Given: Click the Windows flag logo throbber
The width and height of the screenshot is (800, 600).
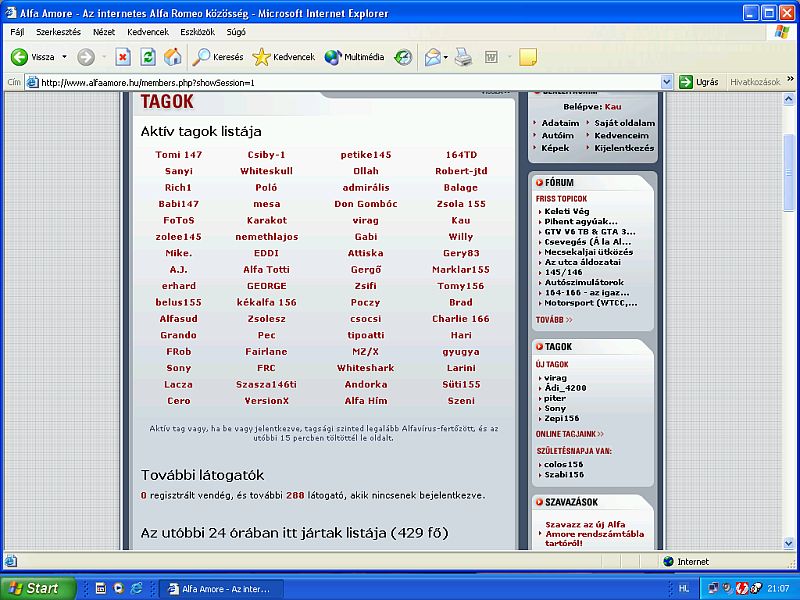Looking at the screenshot, I should [x=782, y=32].
